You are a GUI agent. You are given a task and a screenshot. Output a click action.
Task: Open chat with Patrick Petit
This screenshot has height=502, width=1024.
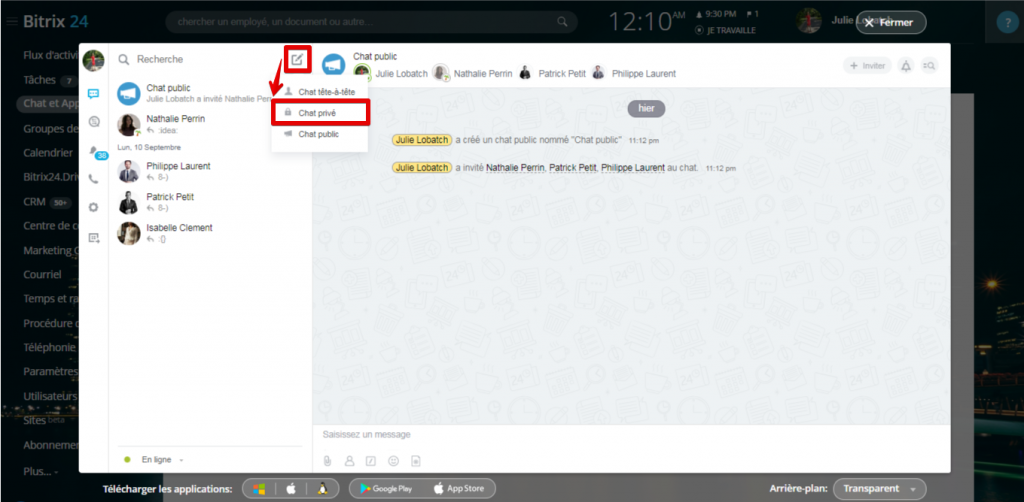click(x=209, y=202)
